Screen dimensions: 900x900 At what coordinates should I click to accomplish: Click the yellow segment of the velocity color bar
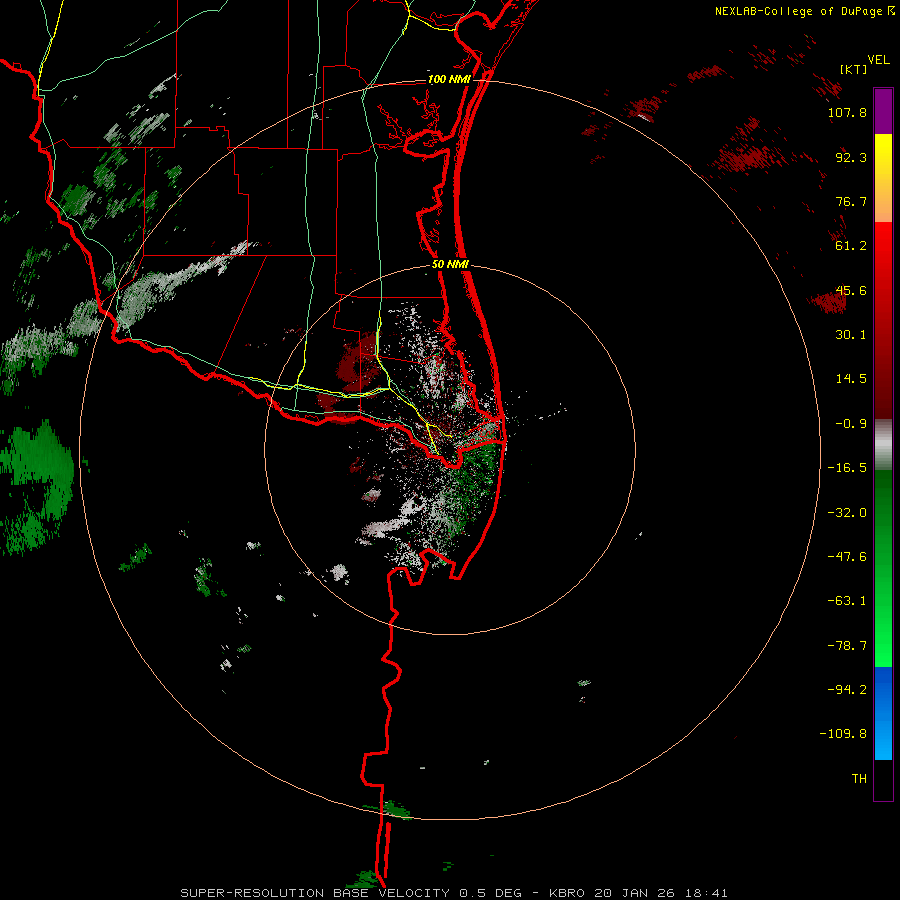(883, 178)
